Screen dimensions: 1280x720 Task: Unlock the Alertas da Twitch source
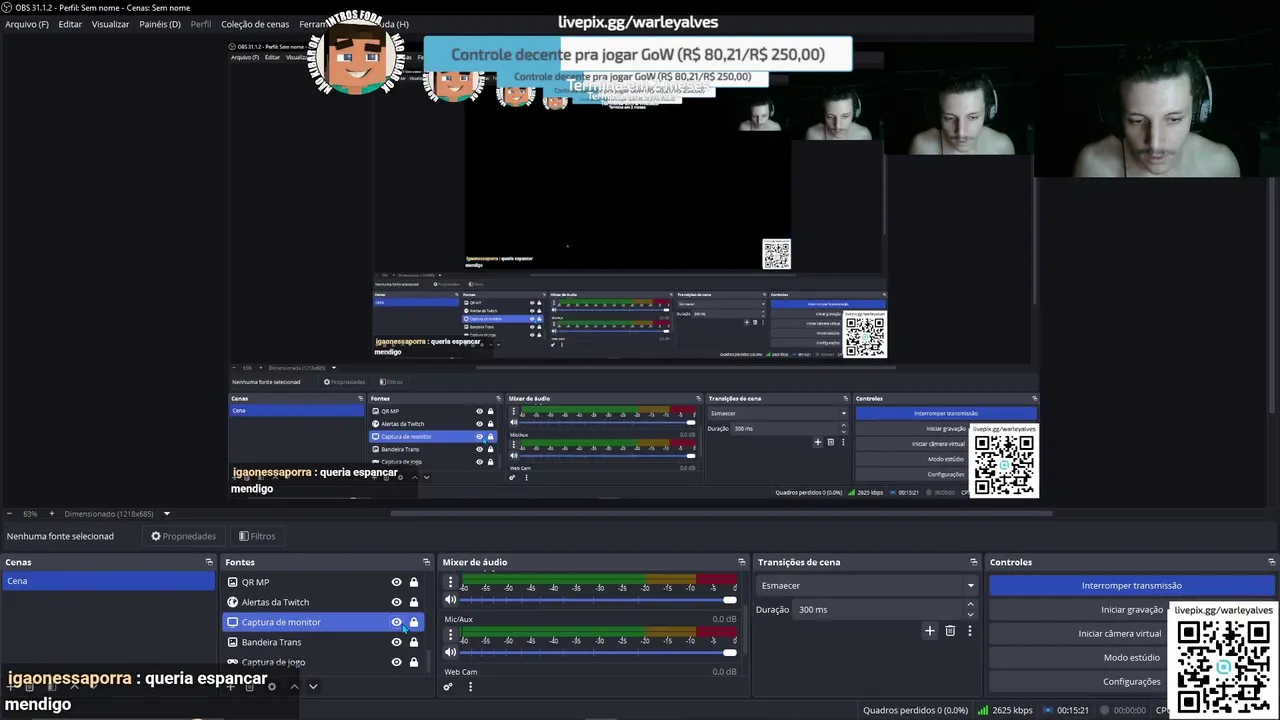coord(414,602)
